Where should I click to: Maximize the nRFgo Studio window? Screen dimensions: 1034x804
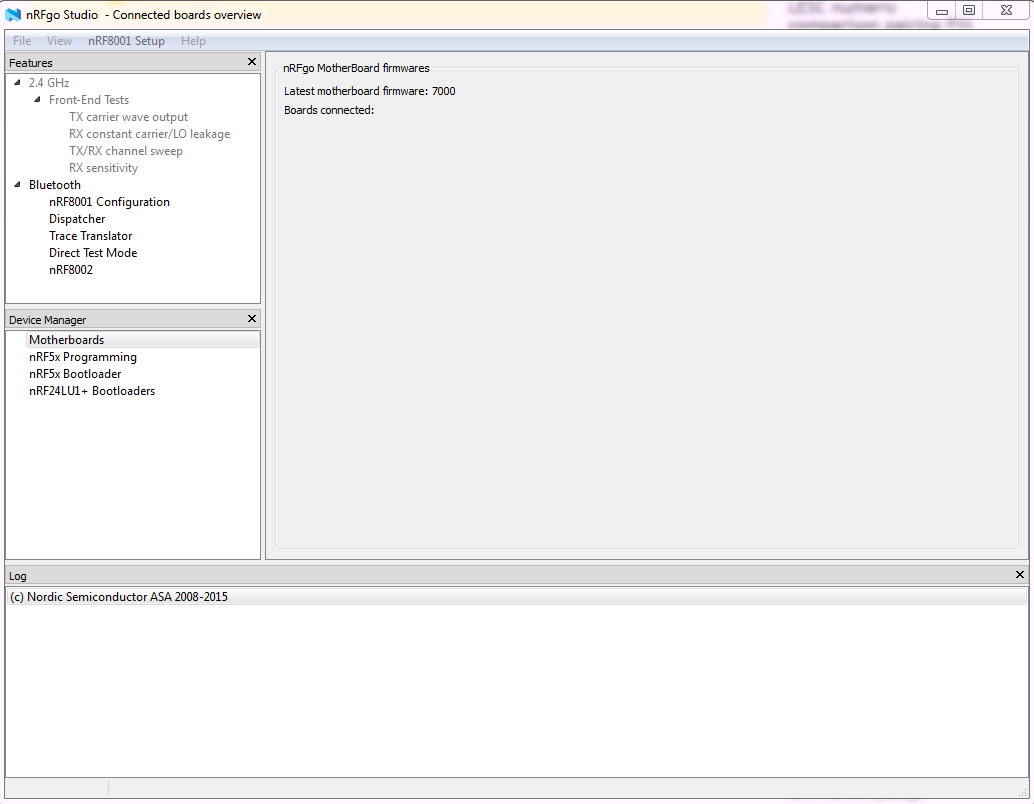[969, 11]
